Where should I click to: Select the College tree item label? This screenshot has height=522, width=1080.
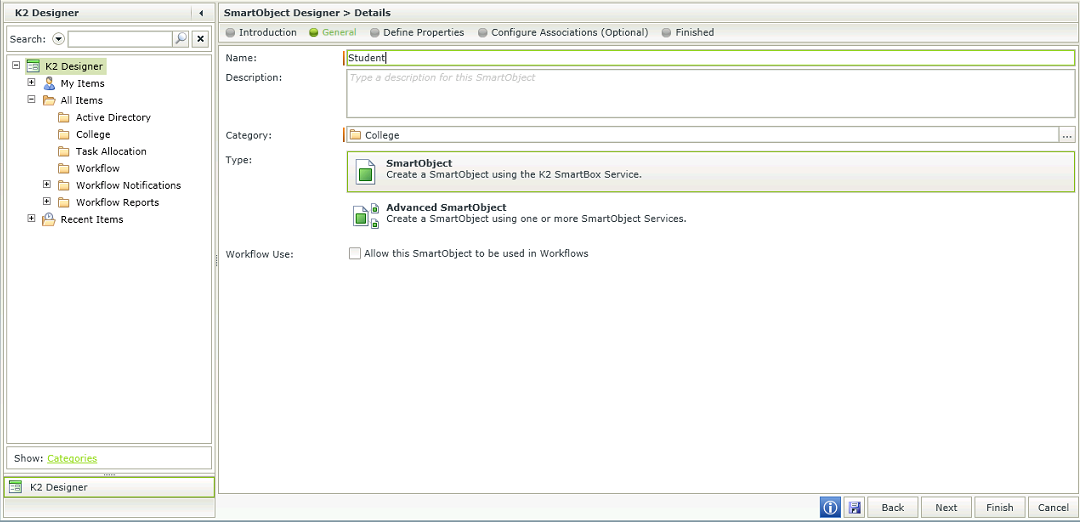[x=93, y=134]
